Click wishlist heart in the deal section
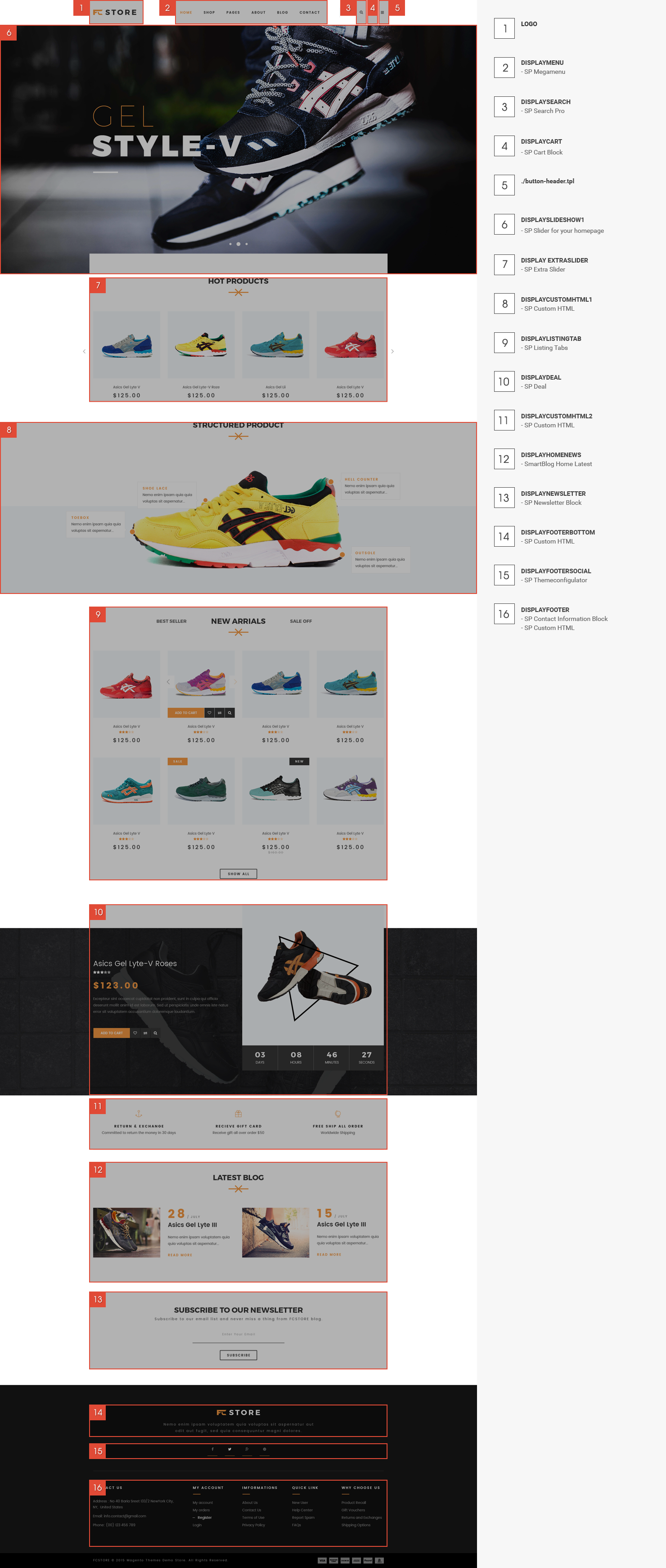Viewport: 666px width, 1568px height. [135, 1033]
